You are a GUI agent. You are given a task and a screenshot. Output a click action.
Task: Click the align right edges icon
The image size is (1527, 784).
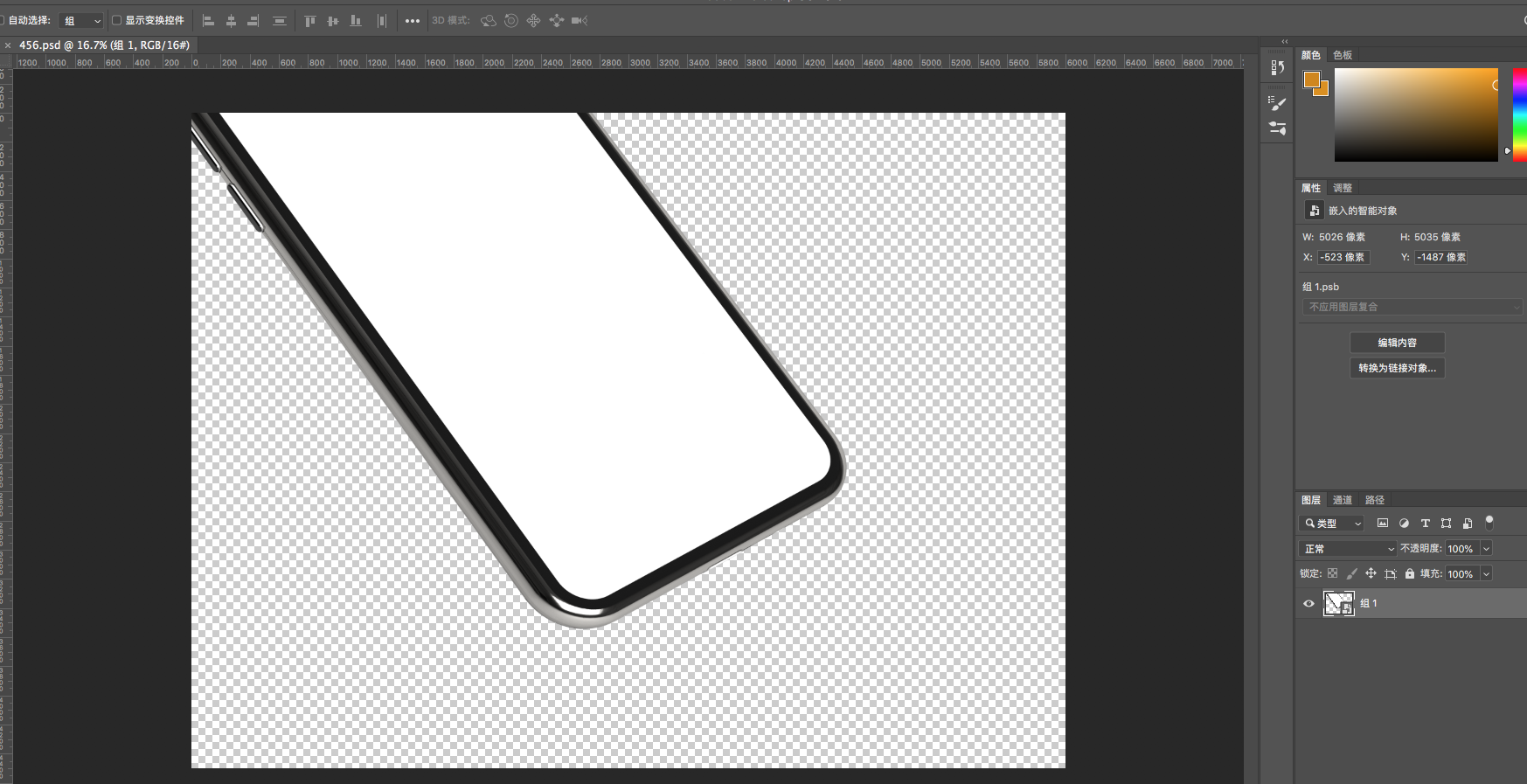tap(253, 21)
